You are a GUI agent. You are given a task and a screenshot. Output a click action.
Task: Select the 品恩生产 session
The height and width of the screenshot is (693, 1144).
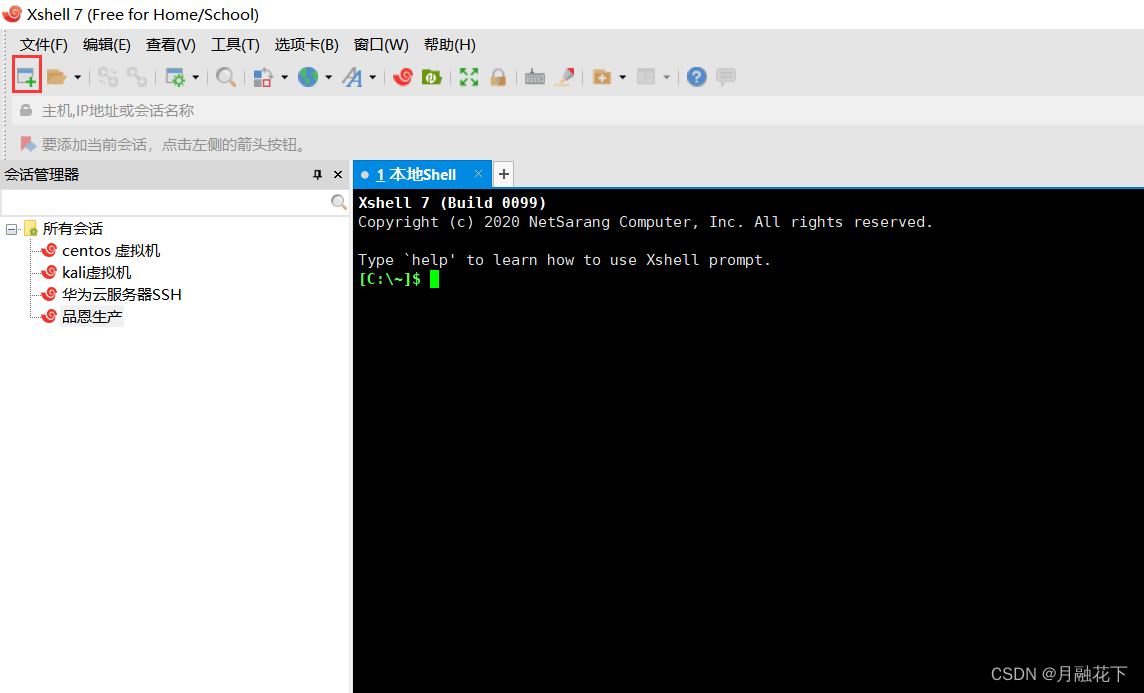(92, 316)
